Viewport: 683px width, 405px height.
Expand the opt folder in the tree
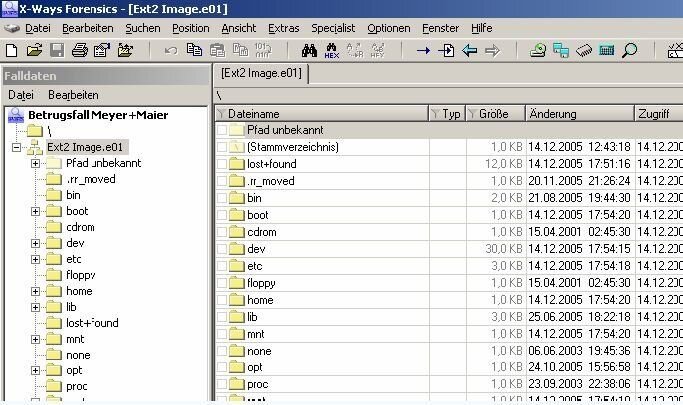(35, 370)
